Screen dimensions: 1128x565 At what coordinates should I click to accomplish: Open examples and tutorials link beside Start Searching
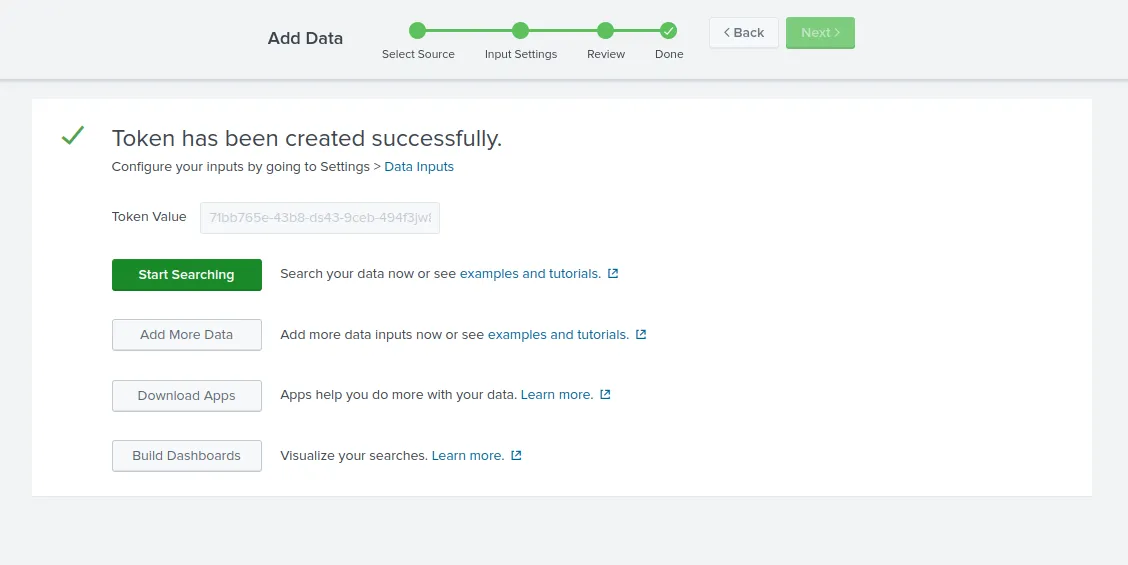pos(530,274)
